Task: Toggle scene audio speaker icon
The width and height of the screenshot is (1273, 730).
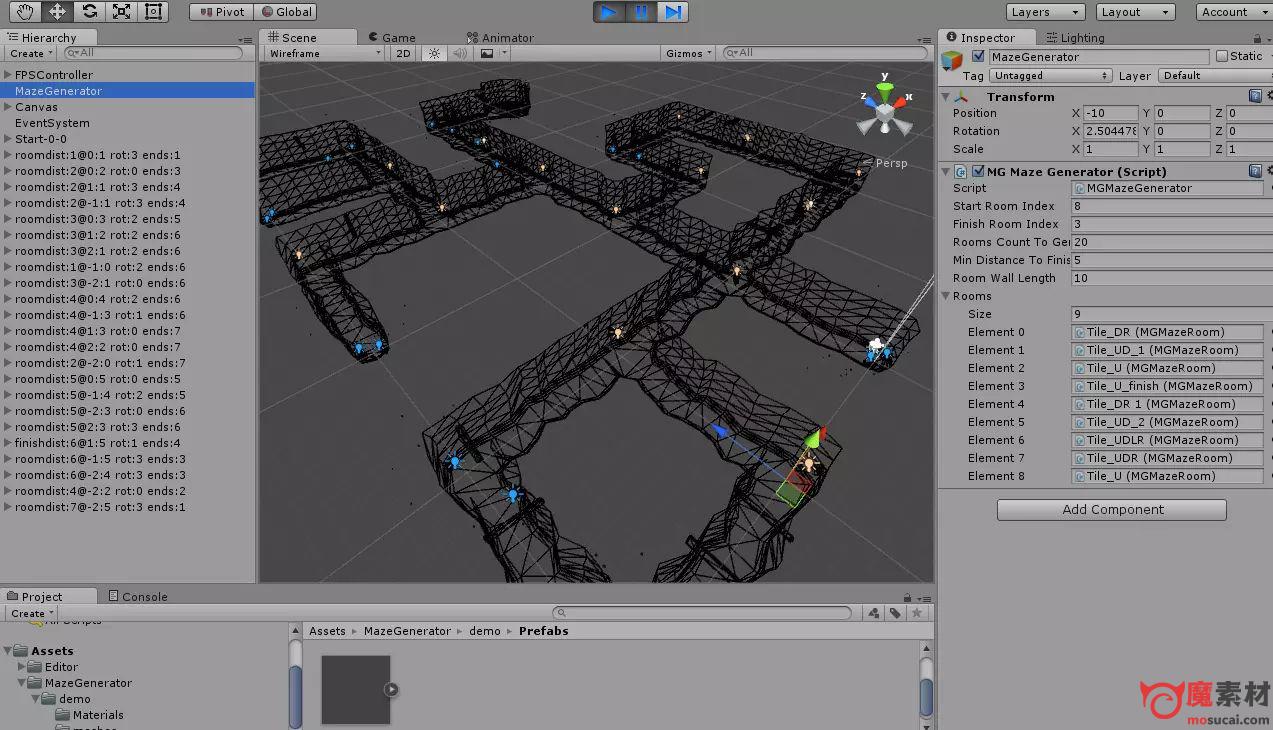Action: [460, 53]
